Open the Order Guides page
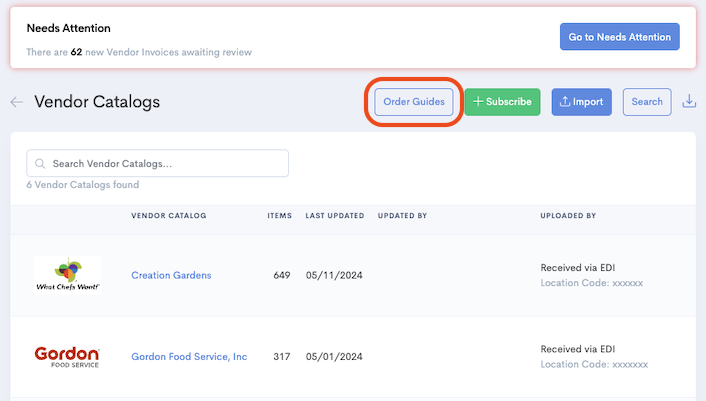This screenshot has height=401, width=706. click(x=414, y=102)
